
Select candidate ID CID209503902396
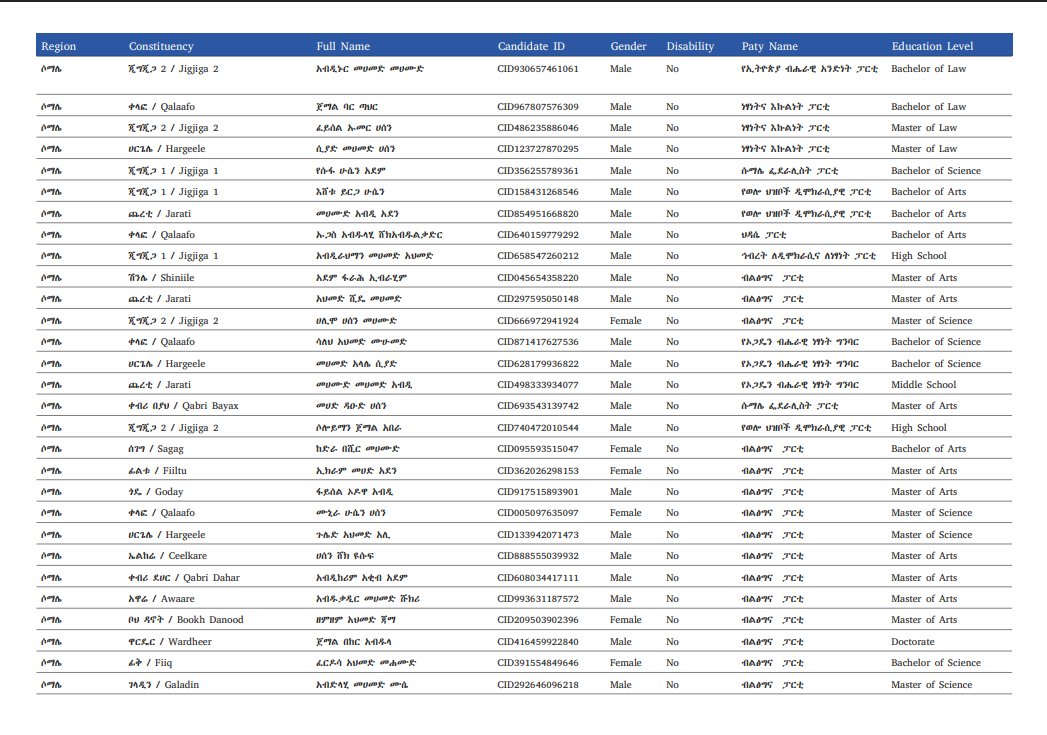[538, 620]
